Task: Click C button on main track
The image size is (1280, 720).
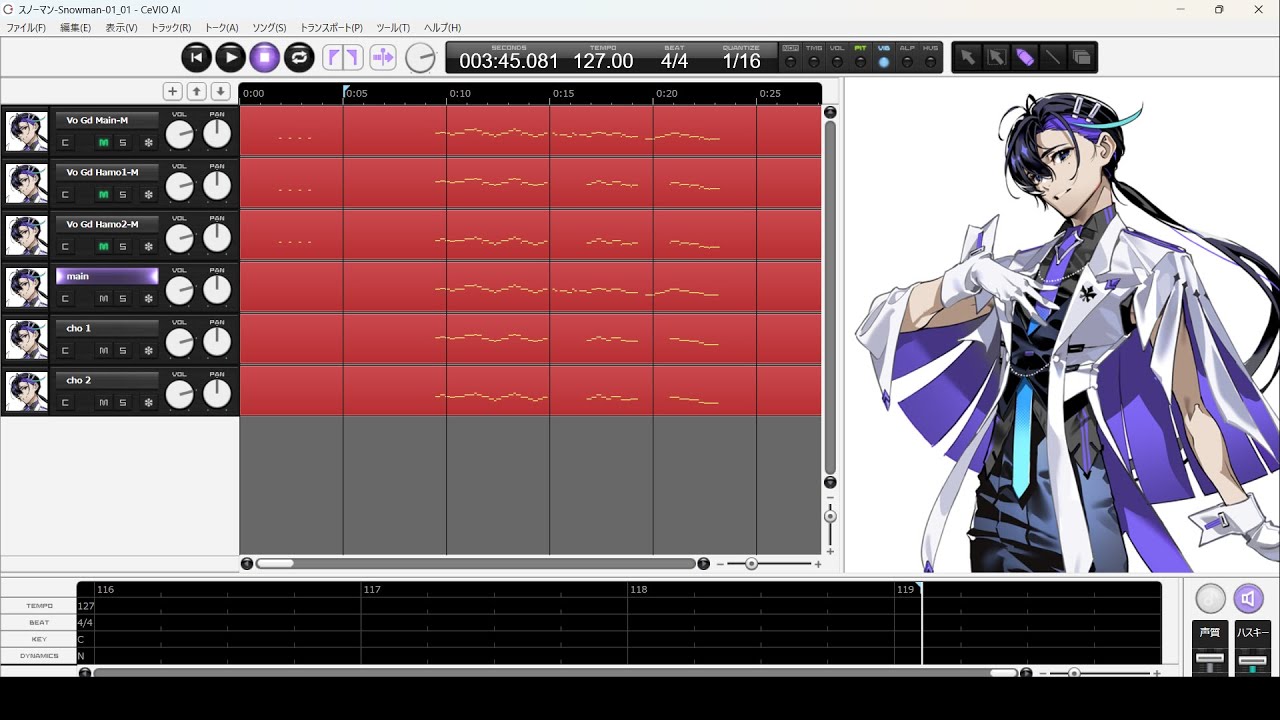Action: point(65,298)
